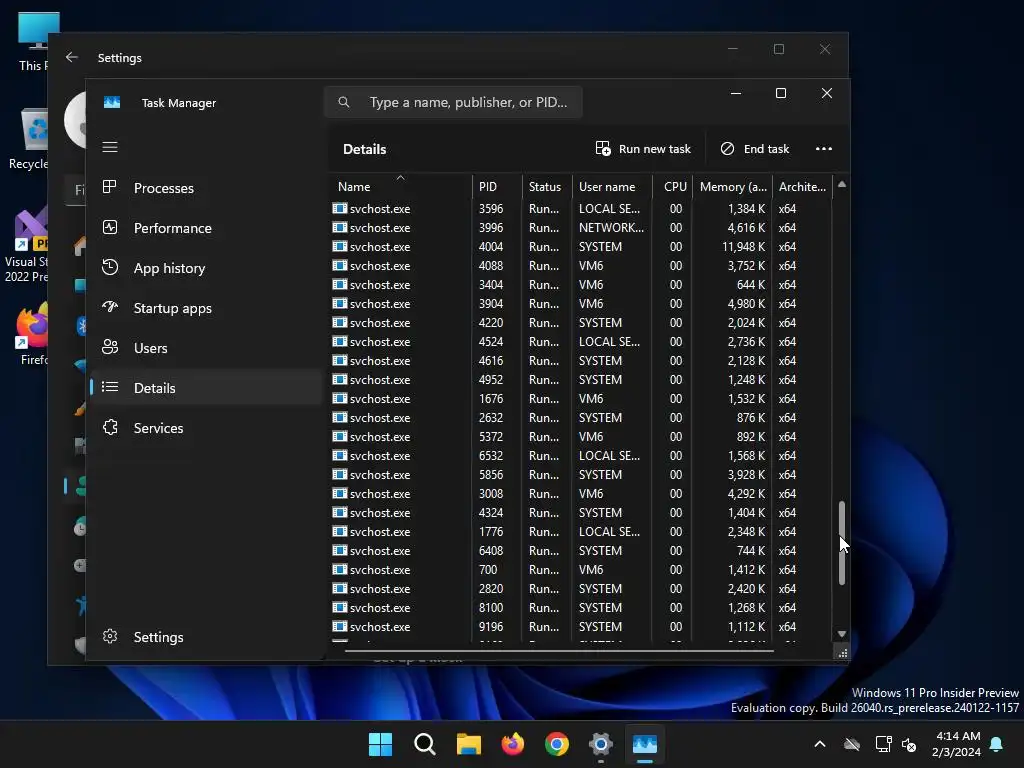Click the App history clock icon
This screenshot has width=1024, height=768.
pyautogui.click(x=110, y=267)
